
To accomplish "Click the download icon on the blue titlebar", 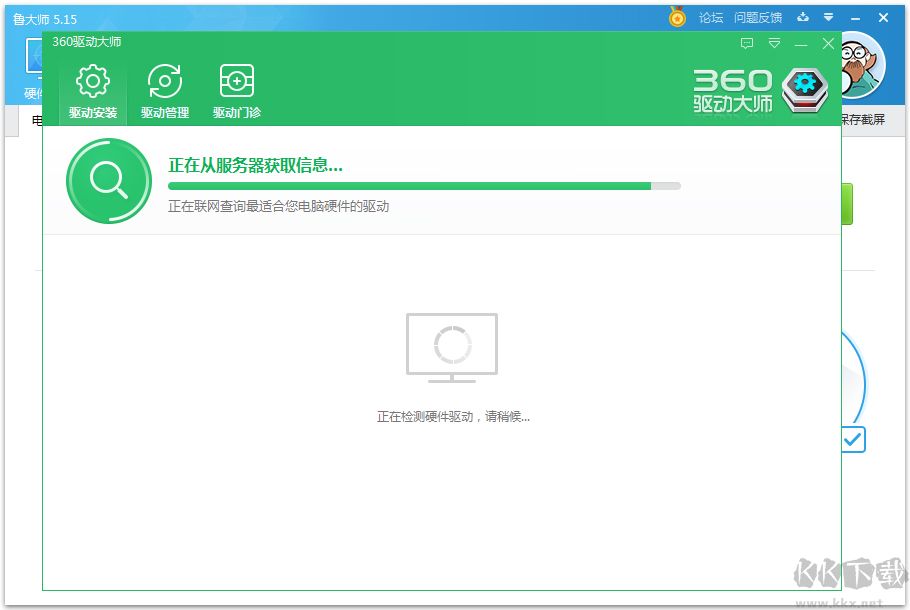I will [803, 17].
